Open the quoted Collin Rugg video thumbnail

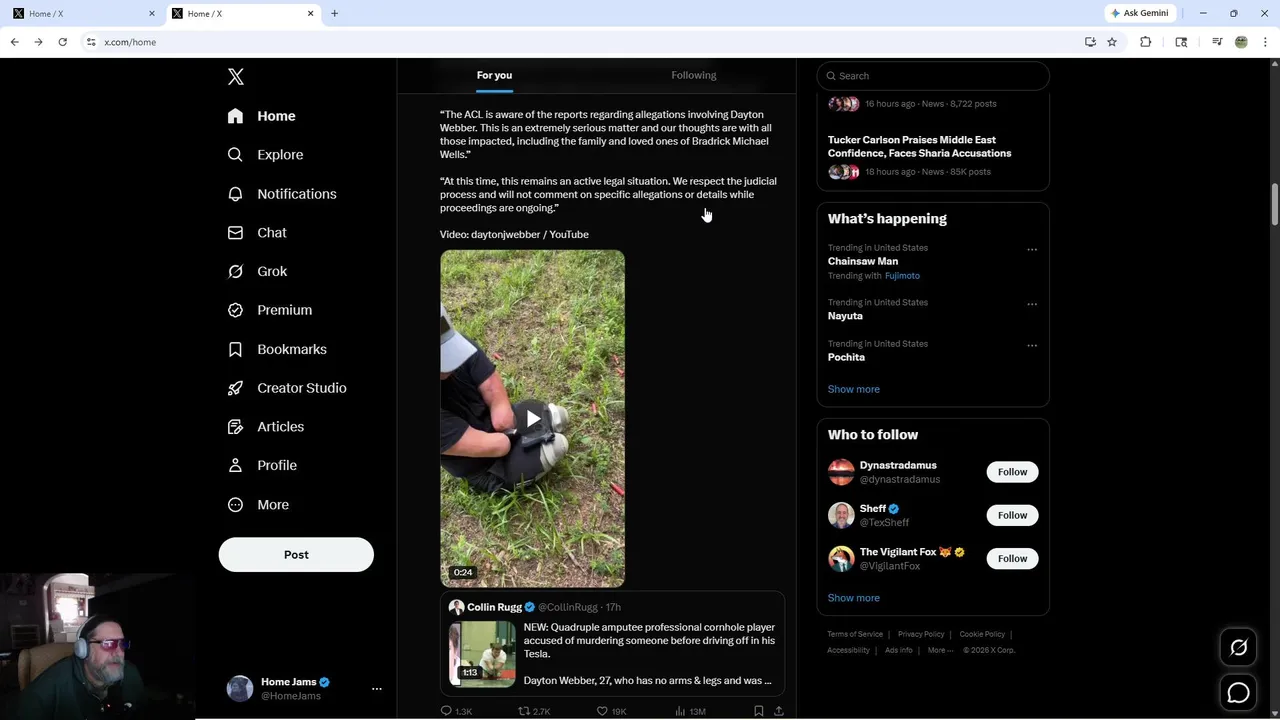click(x=482, y=654)
